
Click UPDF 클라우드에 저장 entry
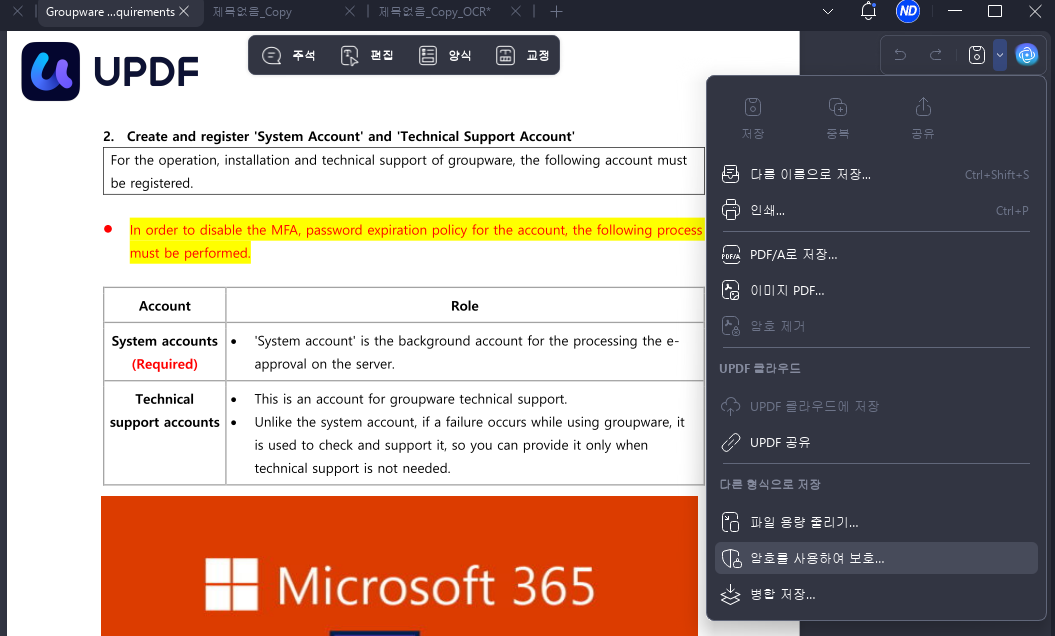(x=875, y=407)
